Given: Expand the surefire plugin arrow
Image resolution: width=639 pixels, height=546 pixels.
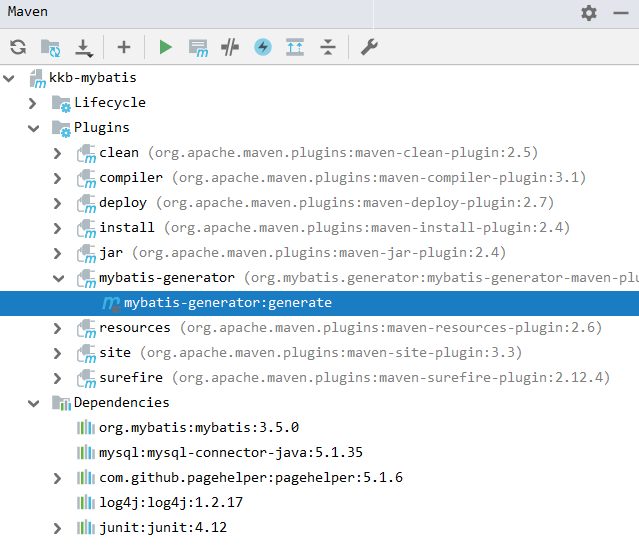Looking at the screenshot, I should 58,378.
